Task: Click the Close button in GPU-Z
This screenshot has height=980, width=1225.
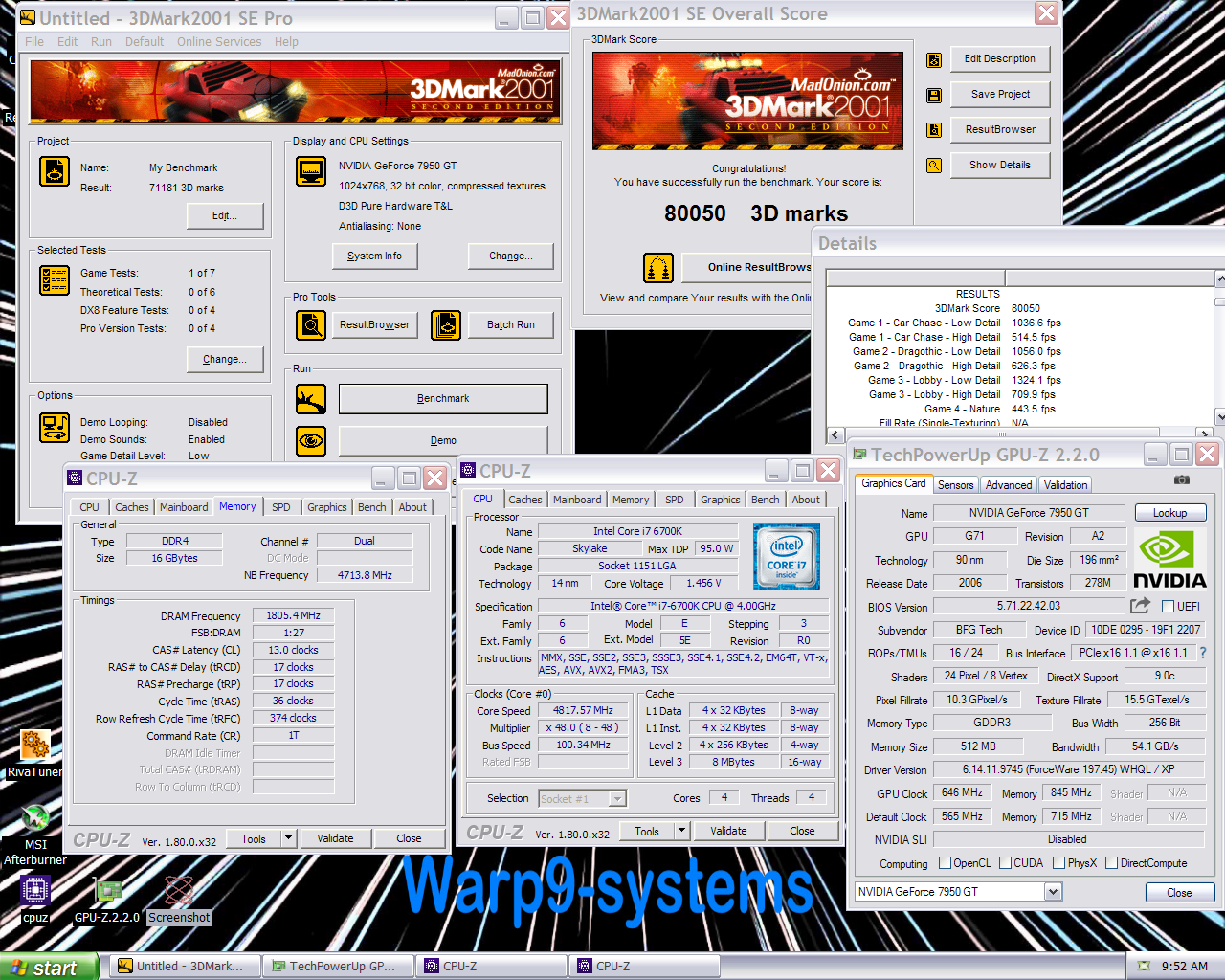Action: click(1179, 893)
